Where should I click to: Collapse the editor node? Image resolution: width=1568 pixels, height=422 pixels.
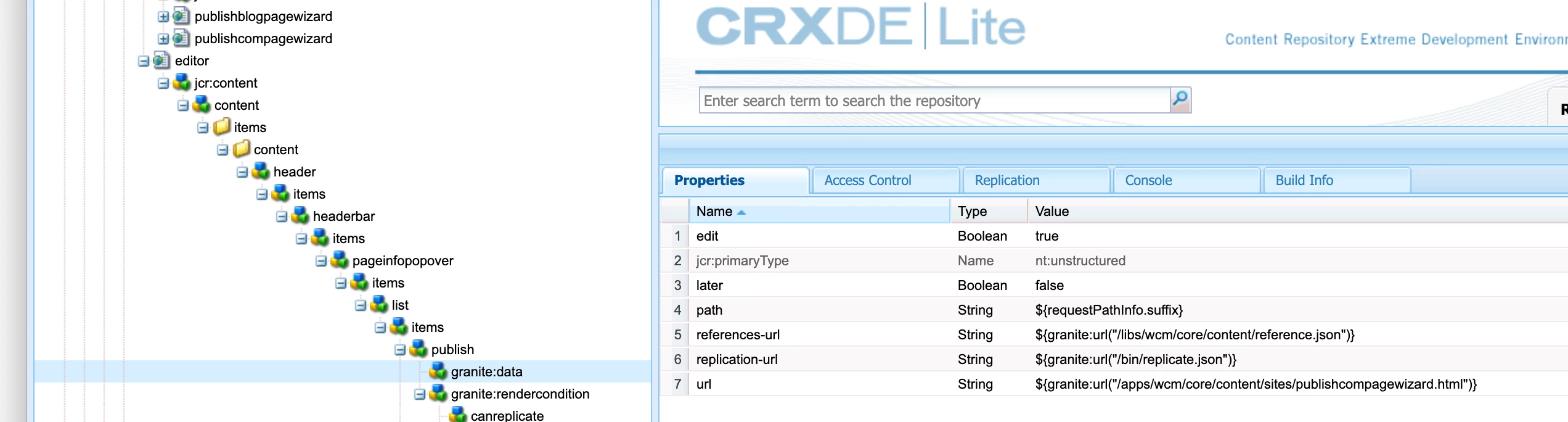coord(143,61)
